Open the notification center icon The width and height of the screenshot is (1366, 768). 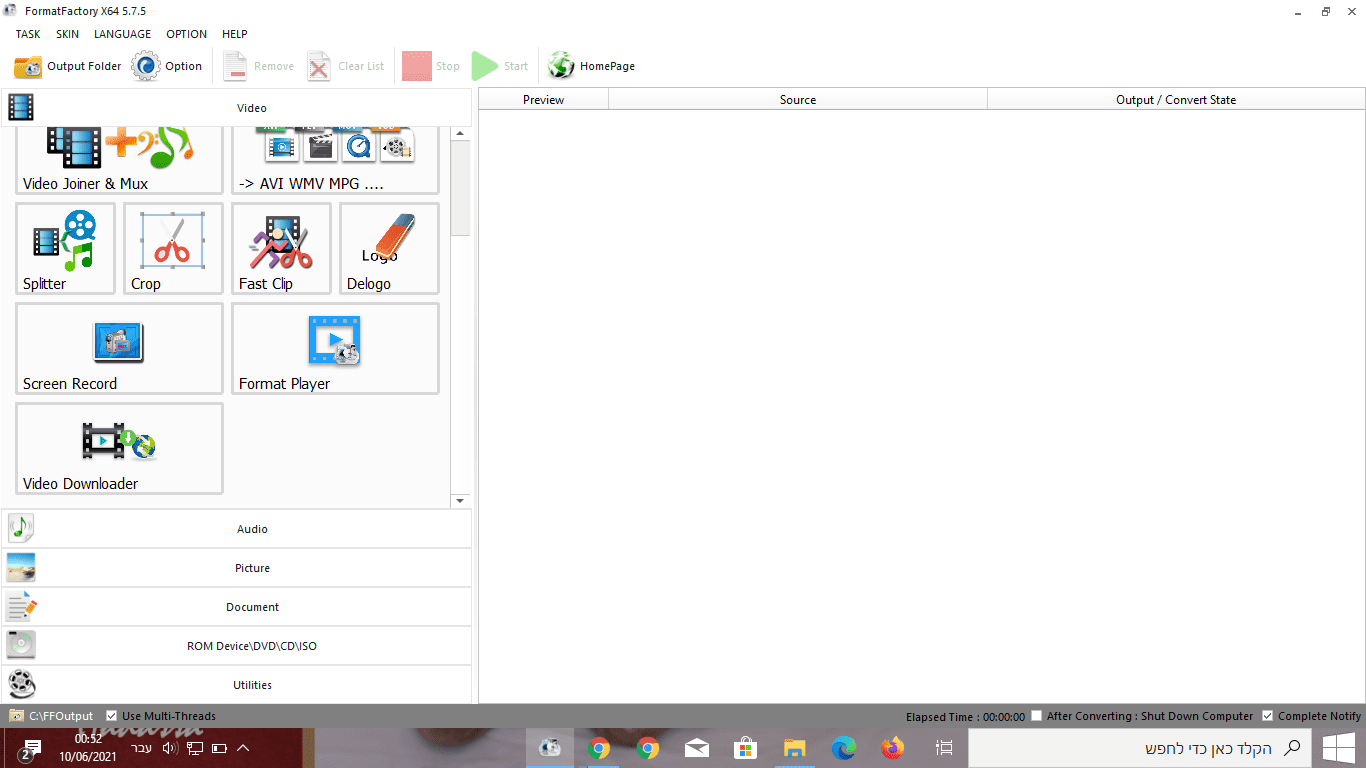click(x=29, y=748)
